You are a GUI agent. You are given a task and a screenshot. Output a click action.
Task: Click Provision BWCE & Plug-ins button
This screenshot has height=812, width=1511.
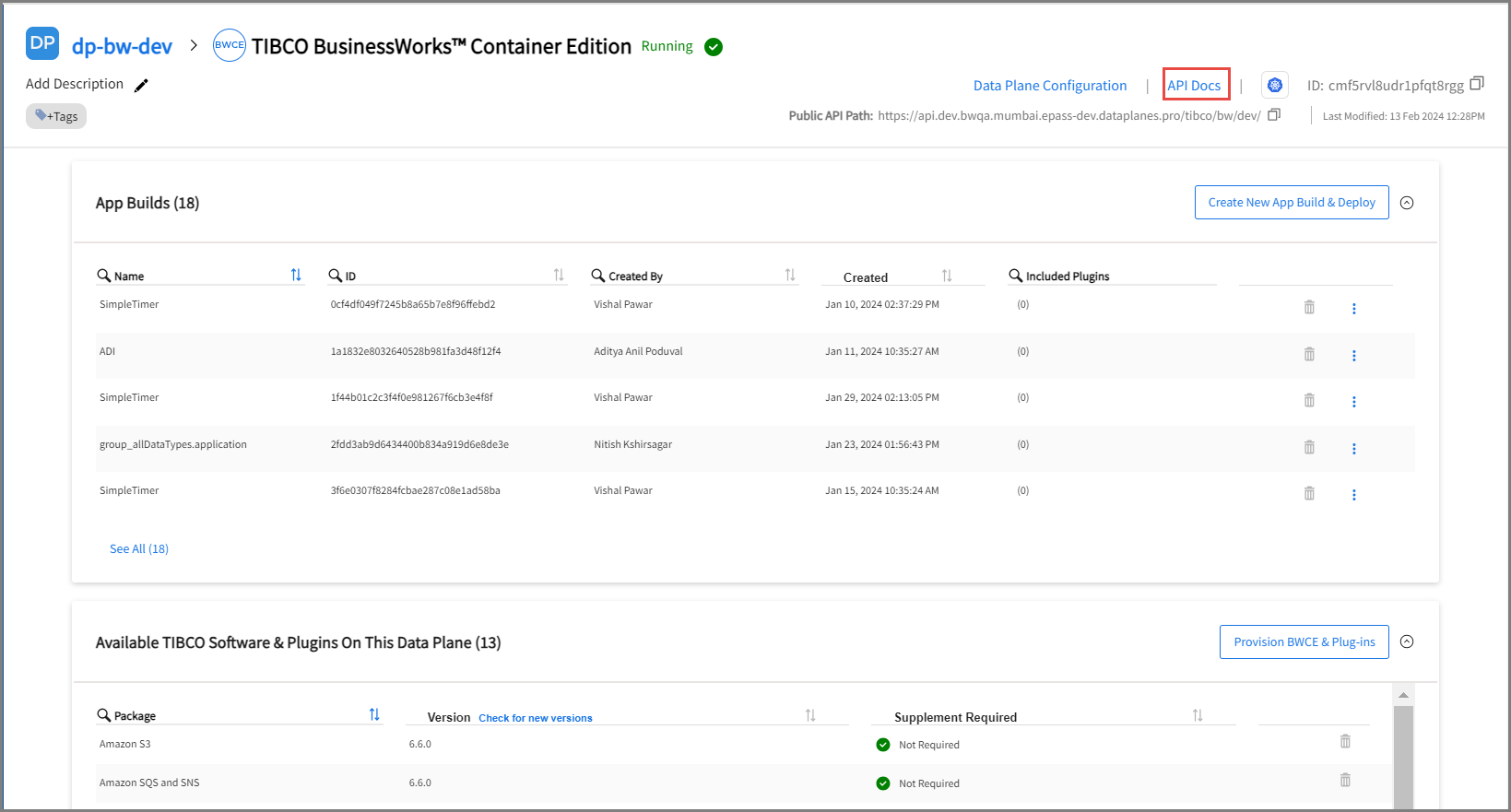(1304, 642)
